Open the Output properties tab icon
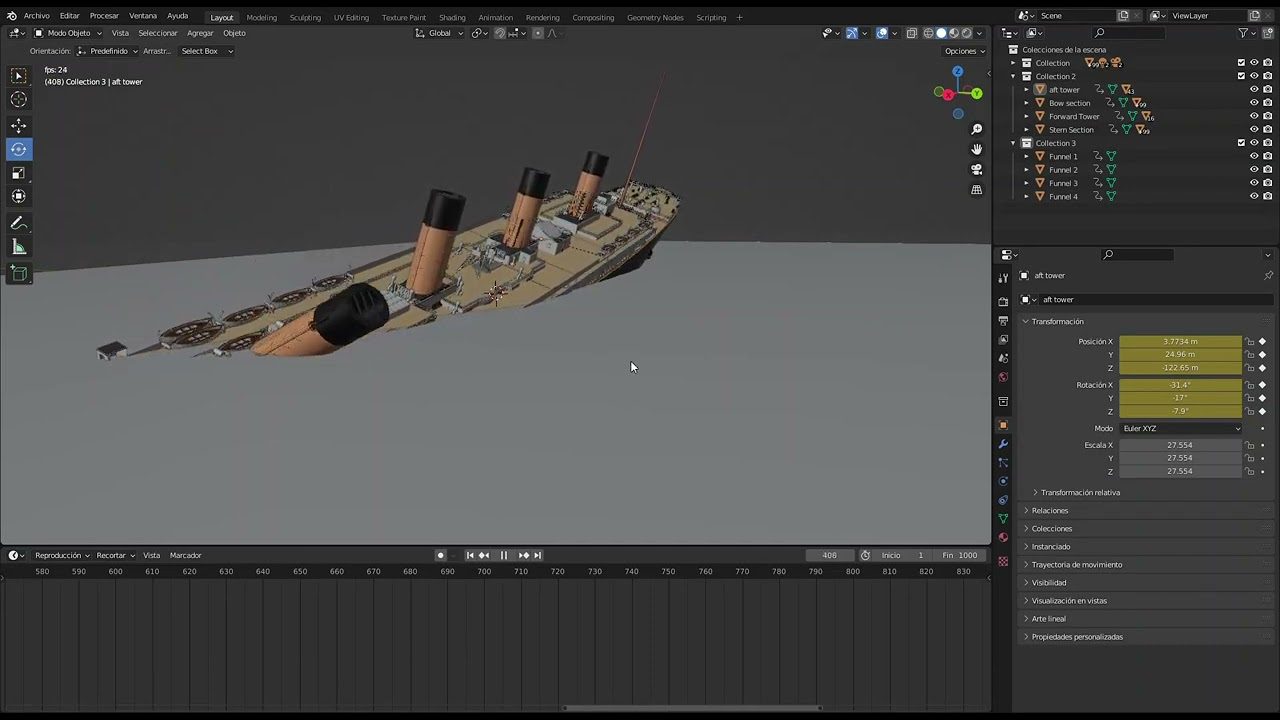Image resolution: width=1280 pixels, height=720 pixels. (1003, 320)
